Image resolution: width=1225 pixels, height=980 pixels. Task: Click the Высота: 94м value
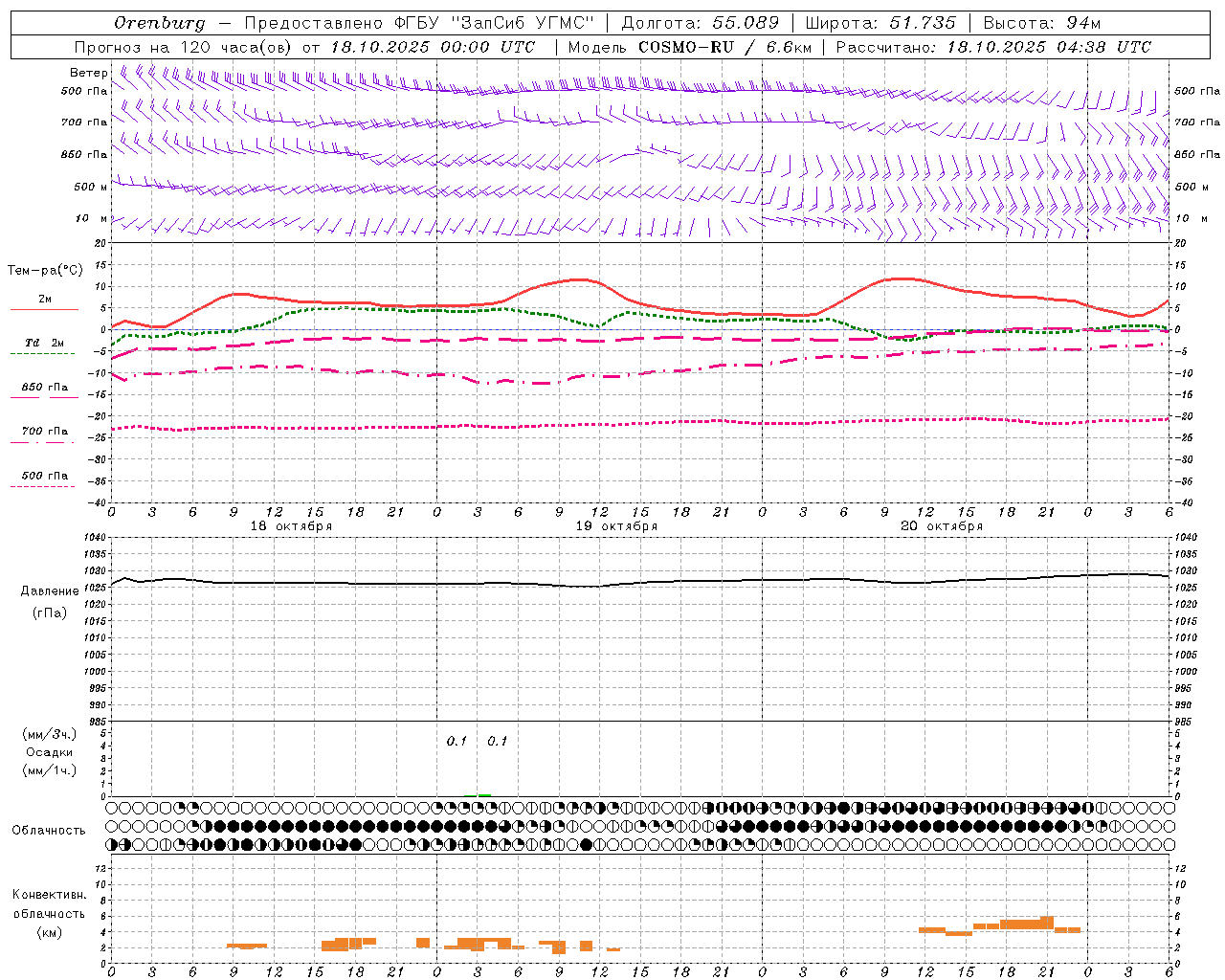pyautogui.click(x=1042, y=23)
